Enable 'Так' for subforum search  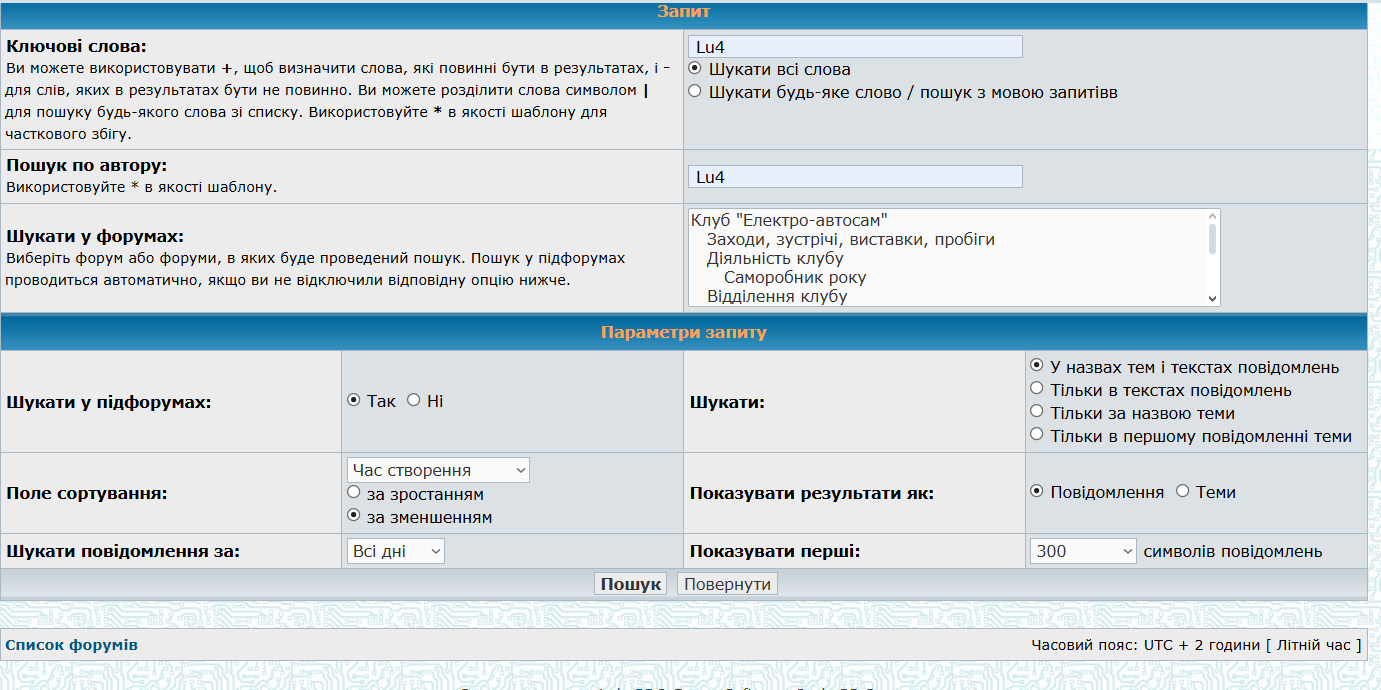point(353,401)
